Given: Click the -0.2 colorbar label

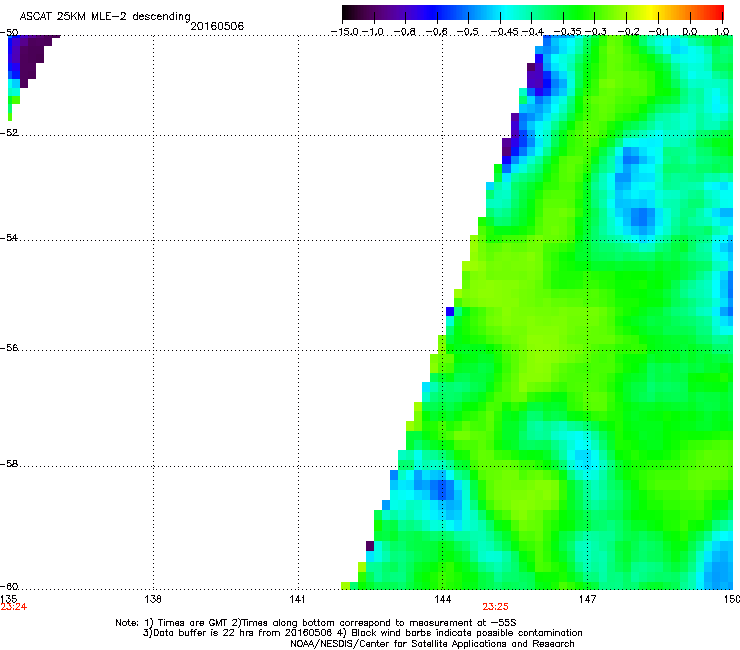Looking at the screenshot, I should [x=628, y=32].
